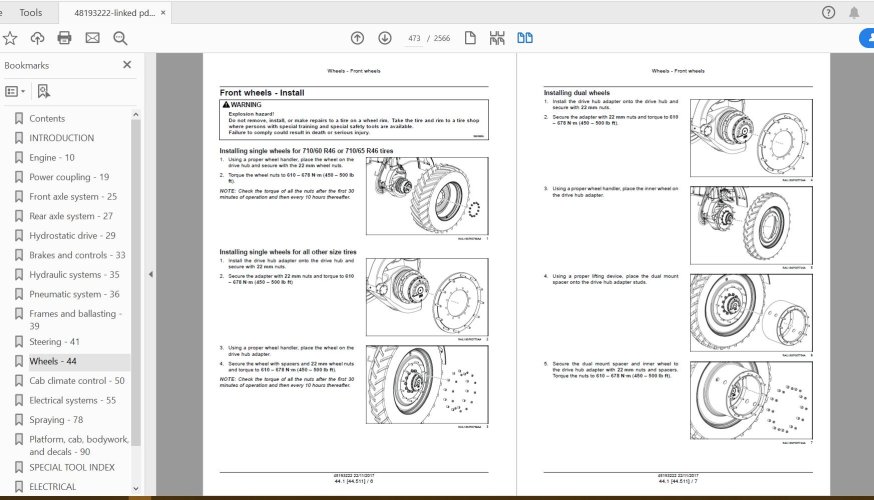Click the find current bookmark icon

43,91
